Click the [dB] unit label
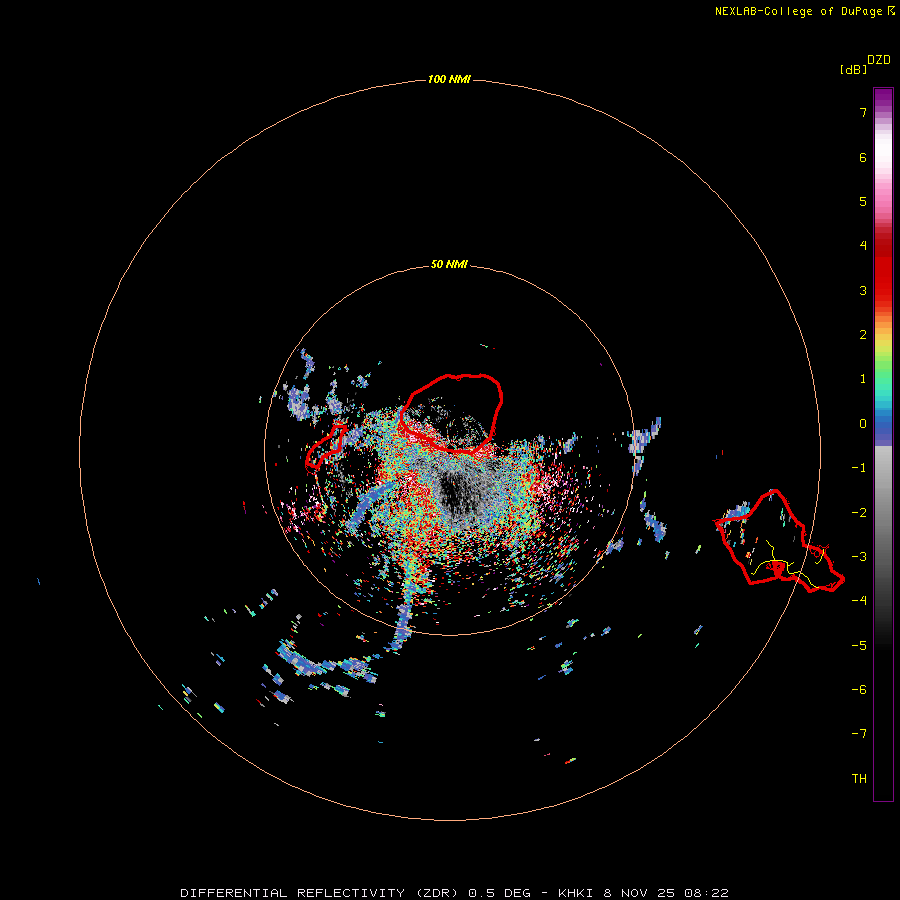The width and height of the screenshot is (900, 900). 853,69
